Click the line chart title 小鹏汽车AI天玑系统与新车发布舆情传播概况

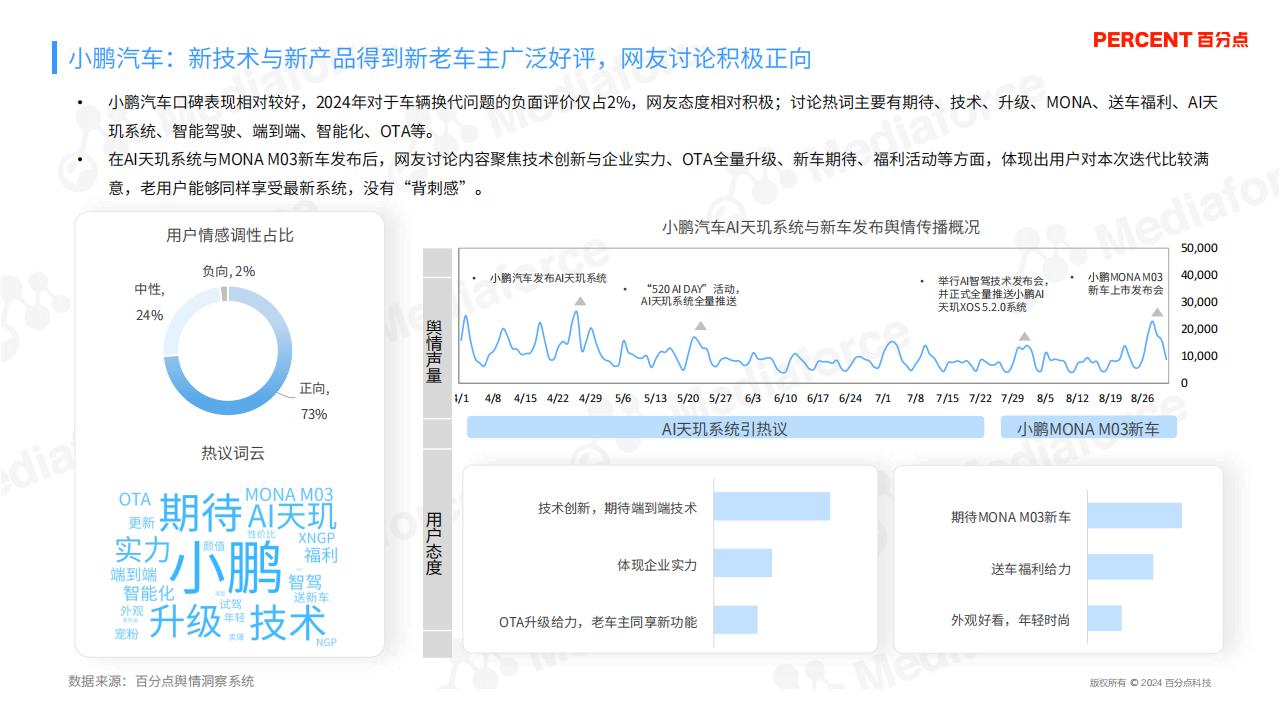[x=820, y=227]
